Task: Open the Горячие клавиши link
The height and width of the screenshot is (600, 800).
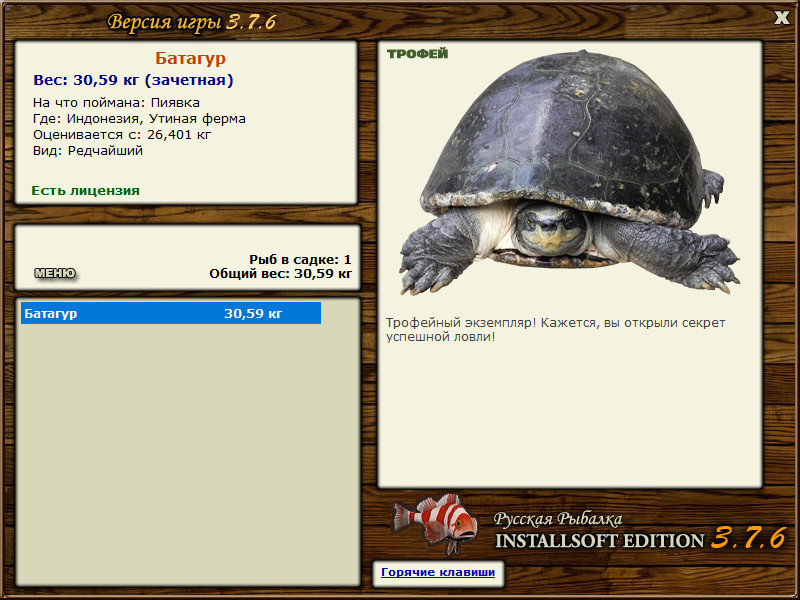Action: pos(438,572)
